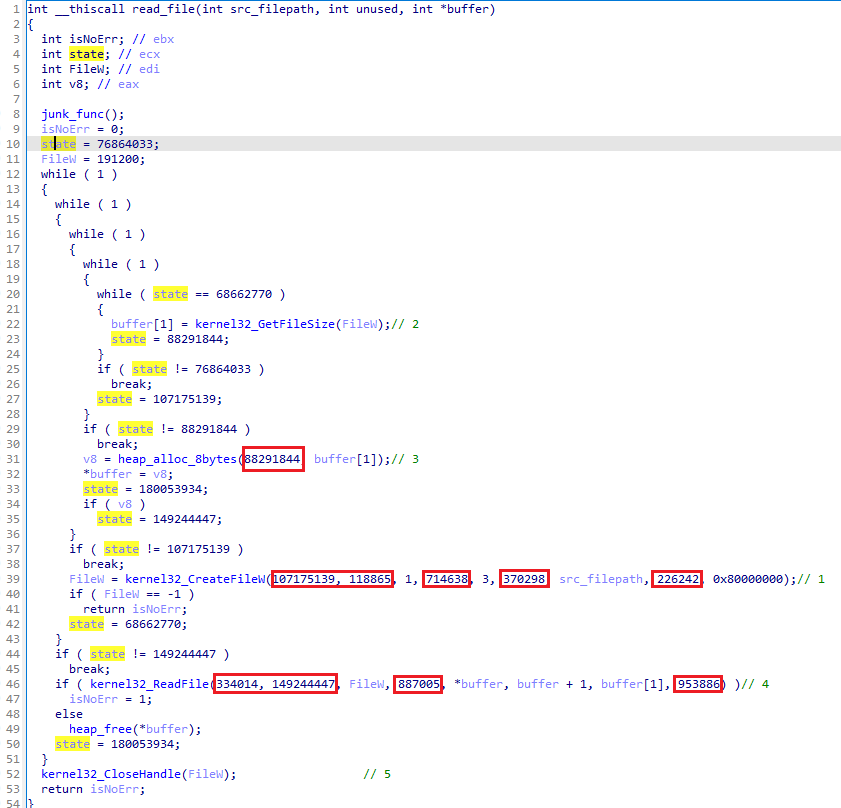Select 68662770 in the while condition on line 20
Viewport: 841px width, 808px height.
[x=244, y=294]
